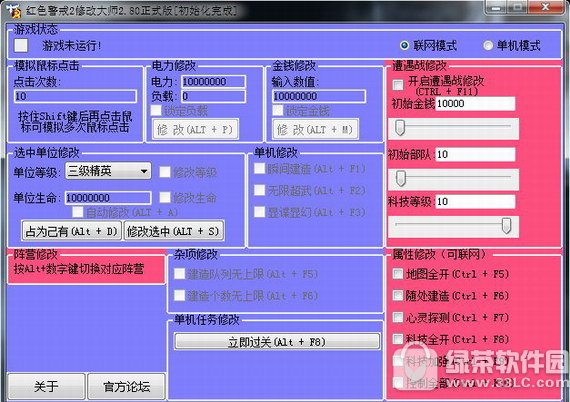This screenshot has height=402, width=570.
Task: Click the 关于 button
Action: (x=46, y=386)
